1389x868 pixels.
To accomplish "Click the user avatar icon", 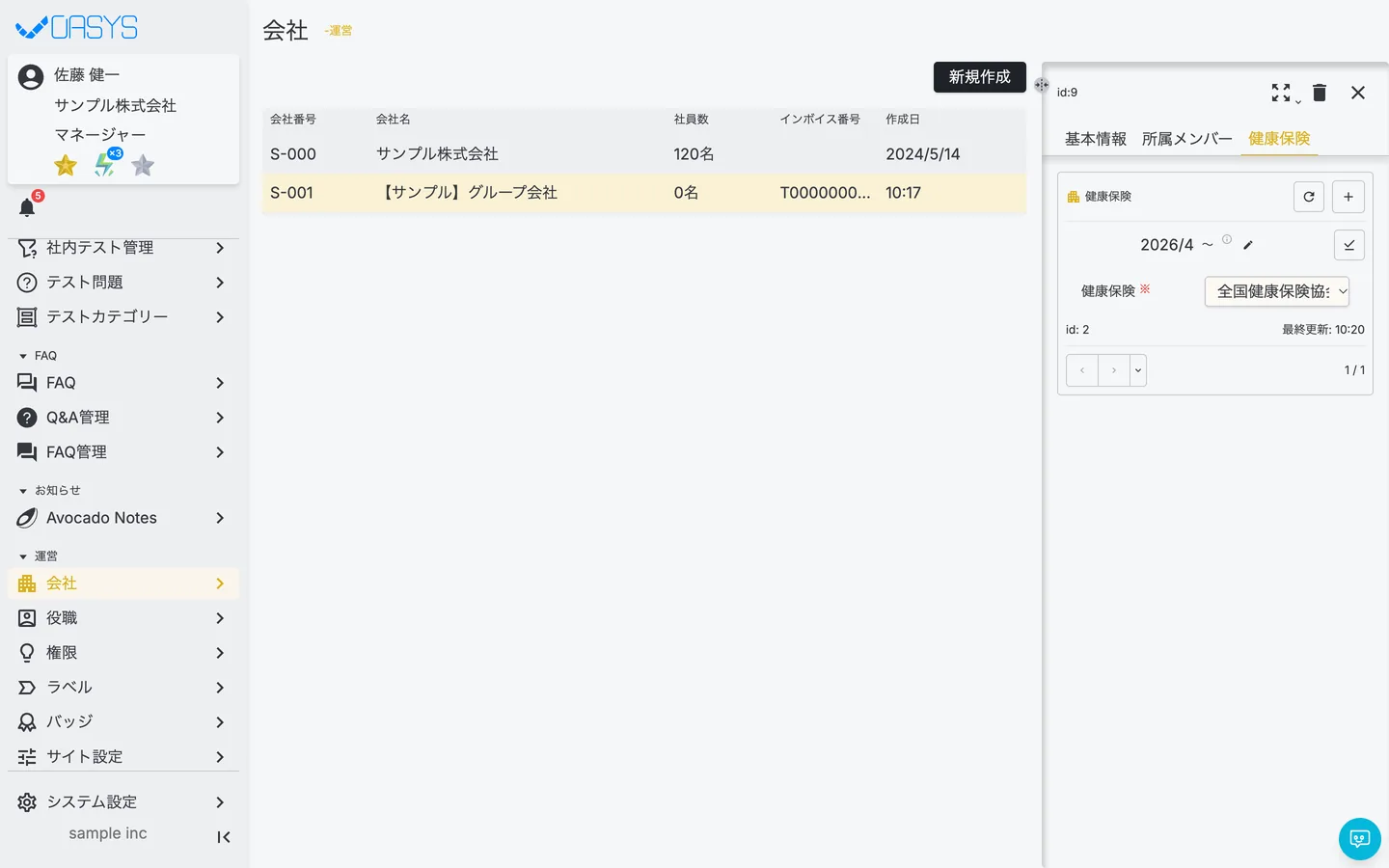I will (x=31, y=77).
